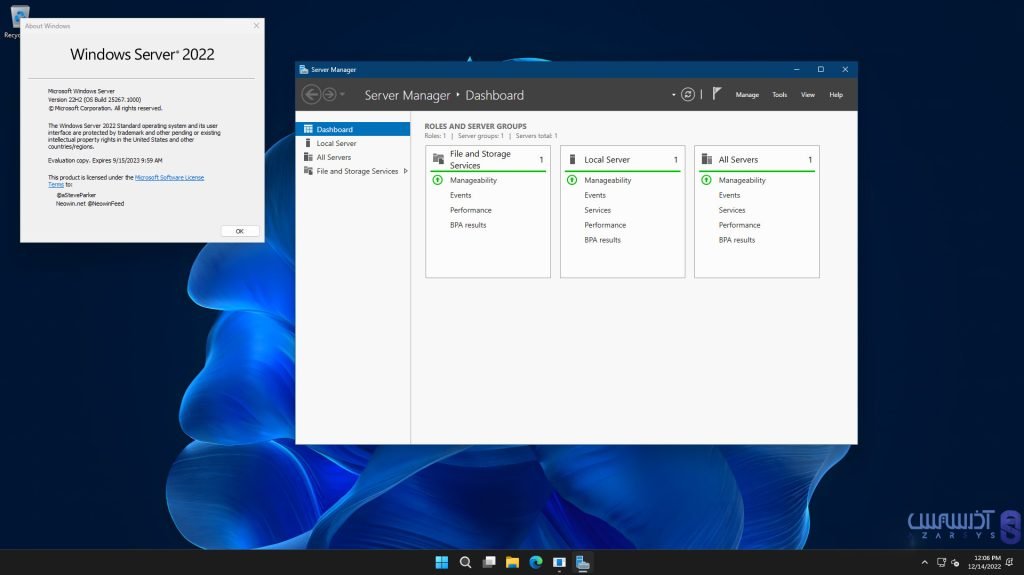This screenshot has height=575, width=1024.
Task: Open the Manage menu
Action: click(747, 95)
